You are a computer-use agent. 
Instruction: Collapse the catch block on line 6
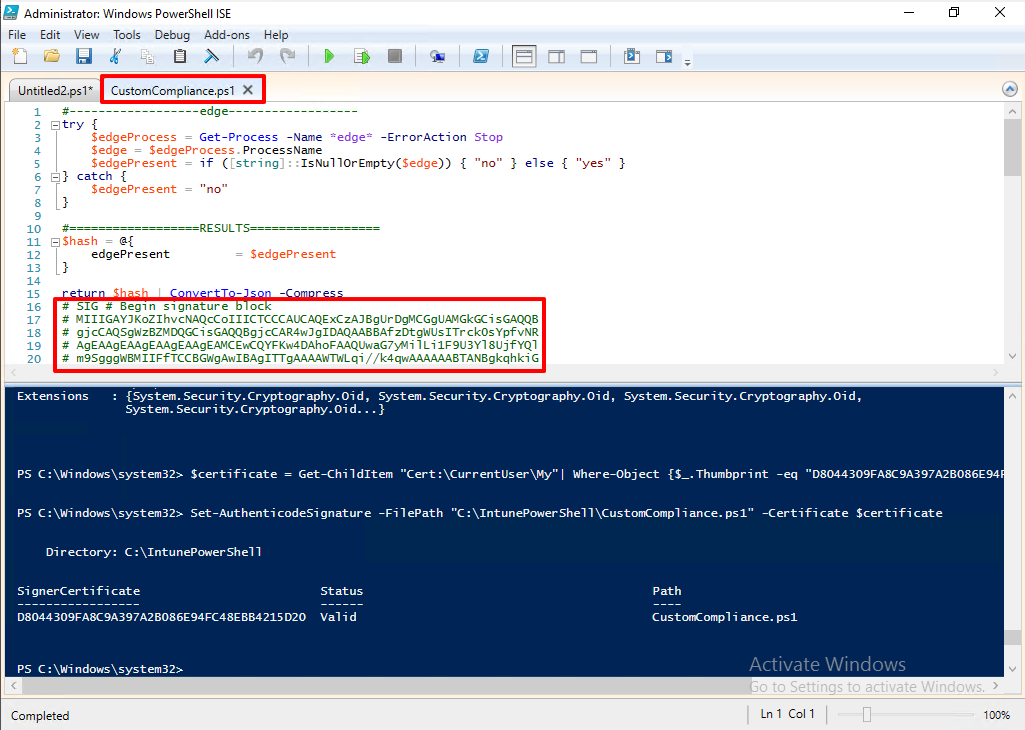pyautogui.click(x=56, y=176)
